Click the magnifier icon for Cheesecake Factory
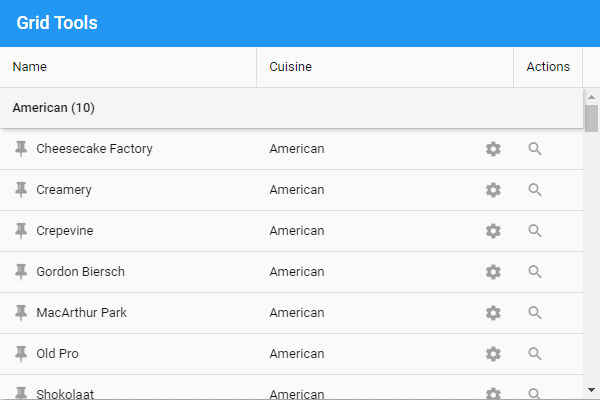The height and width of the screenshot is (400, 600). pos(535,149)
